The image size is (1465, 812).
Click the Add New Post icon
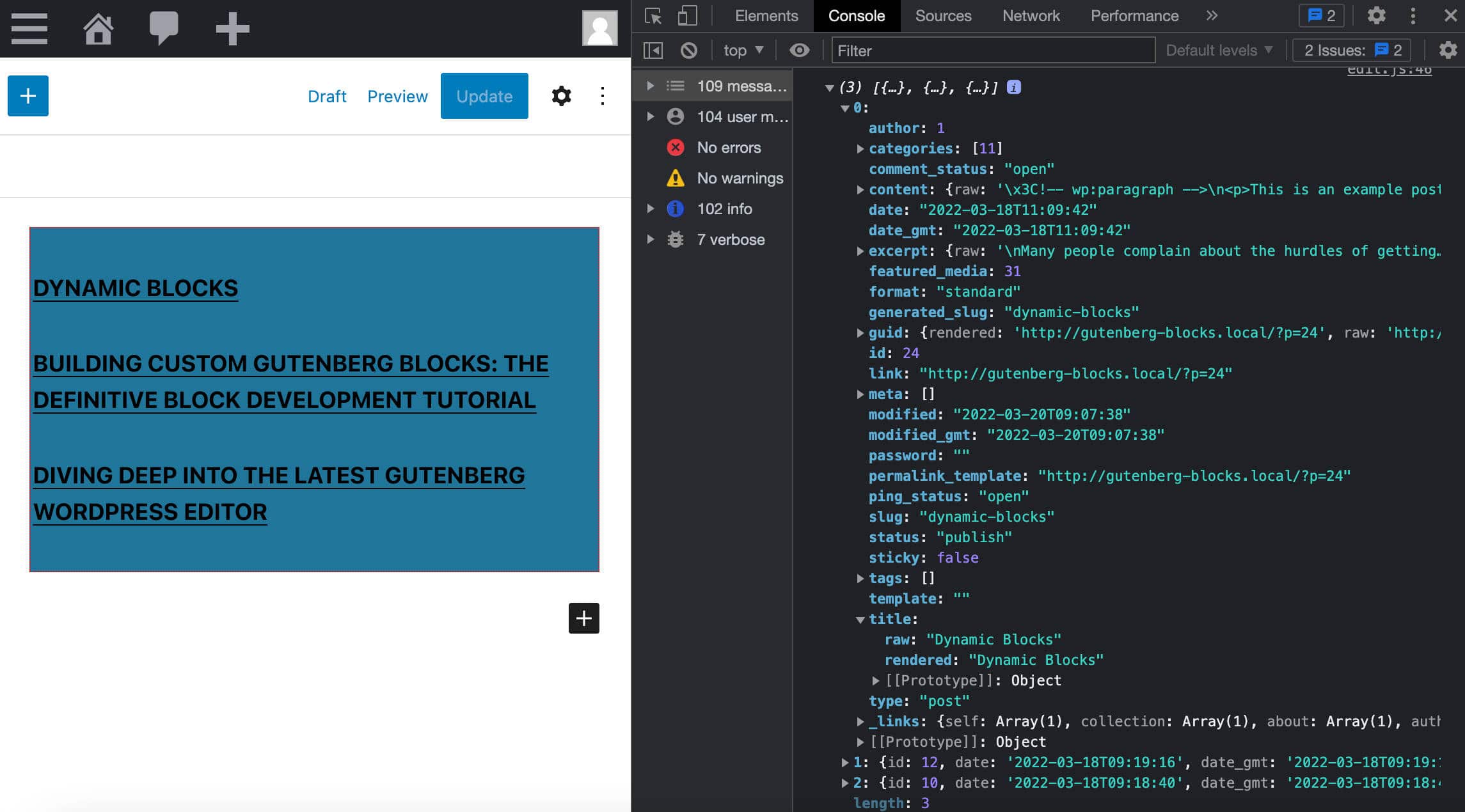(x=230, y=28)
